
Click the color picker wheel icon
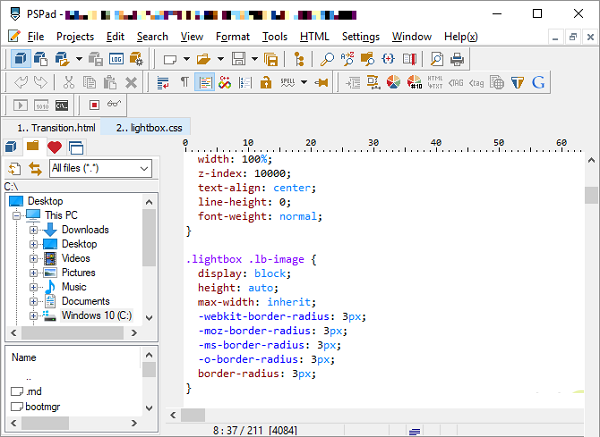click(392, 82)
